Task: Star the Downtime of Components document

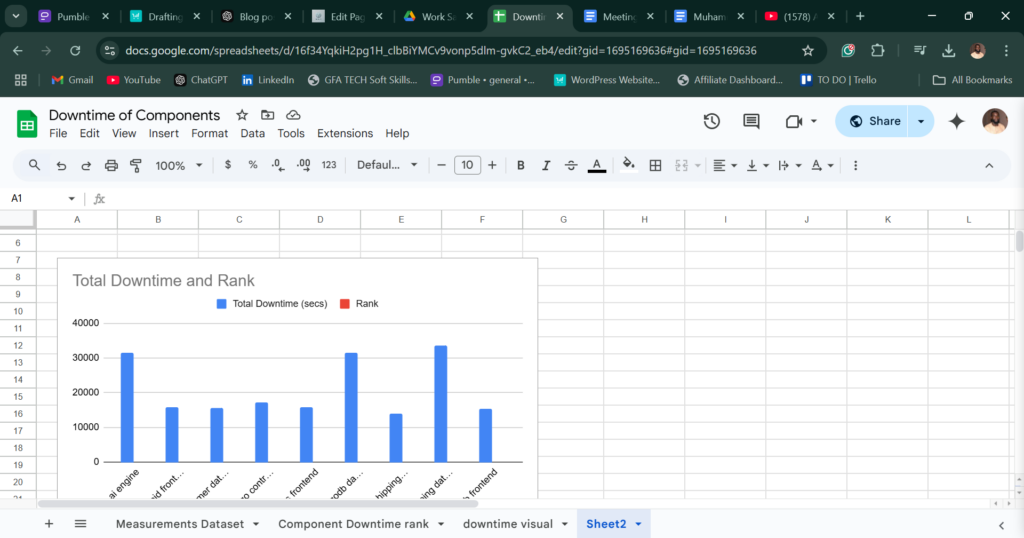Action: 241,116
